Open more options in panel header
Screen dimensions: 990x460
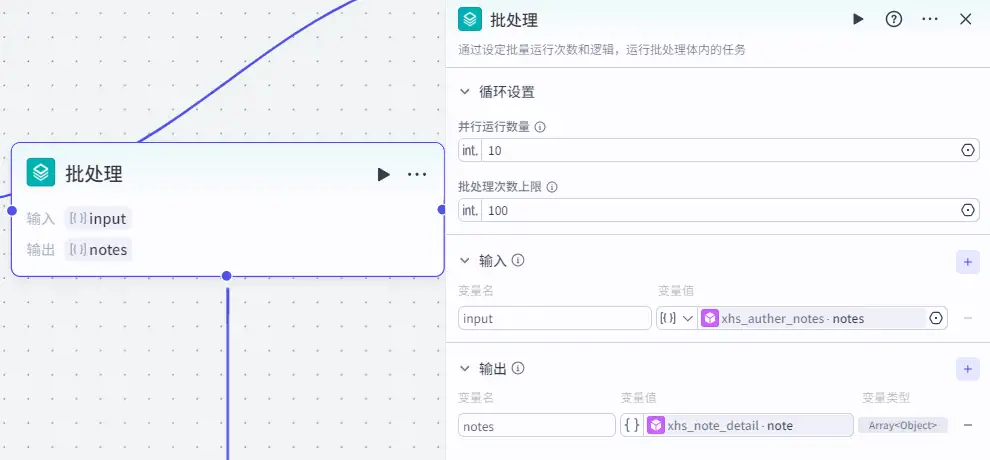[x=929, y=20]
